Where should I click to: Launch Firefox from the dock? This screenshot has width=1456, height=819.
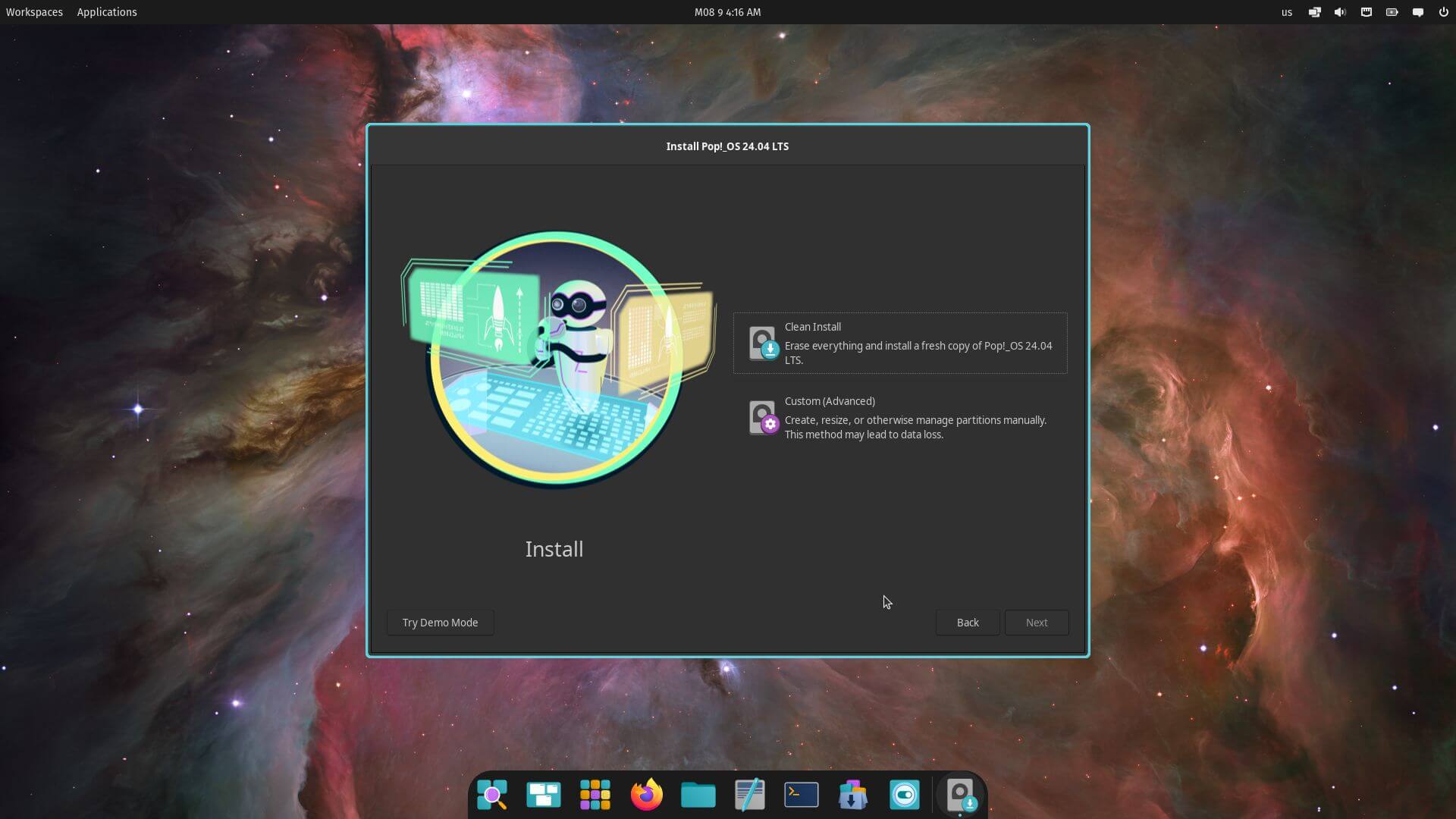click(x=647, y=795)
